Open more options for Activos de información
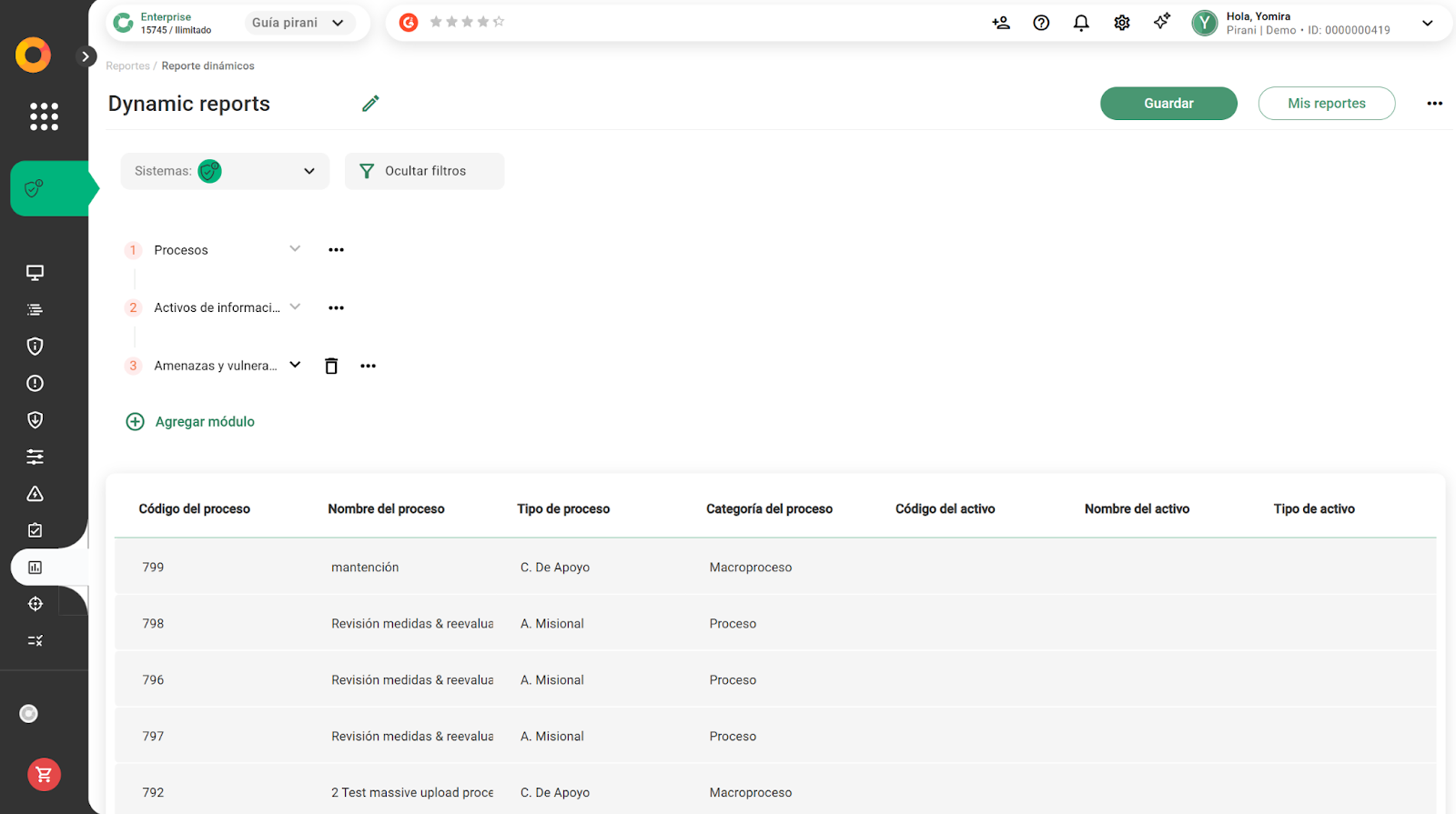1456x814 pixels. [336, 308]
